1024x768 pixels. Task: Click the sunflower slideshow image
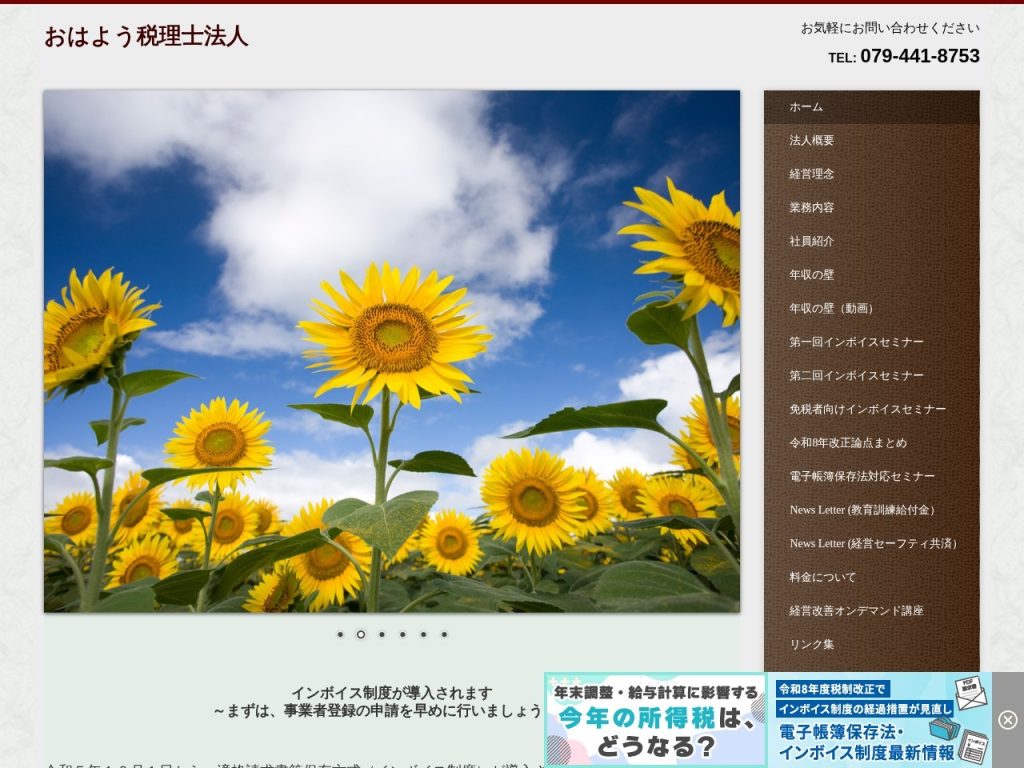(392, 351)
